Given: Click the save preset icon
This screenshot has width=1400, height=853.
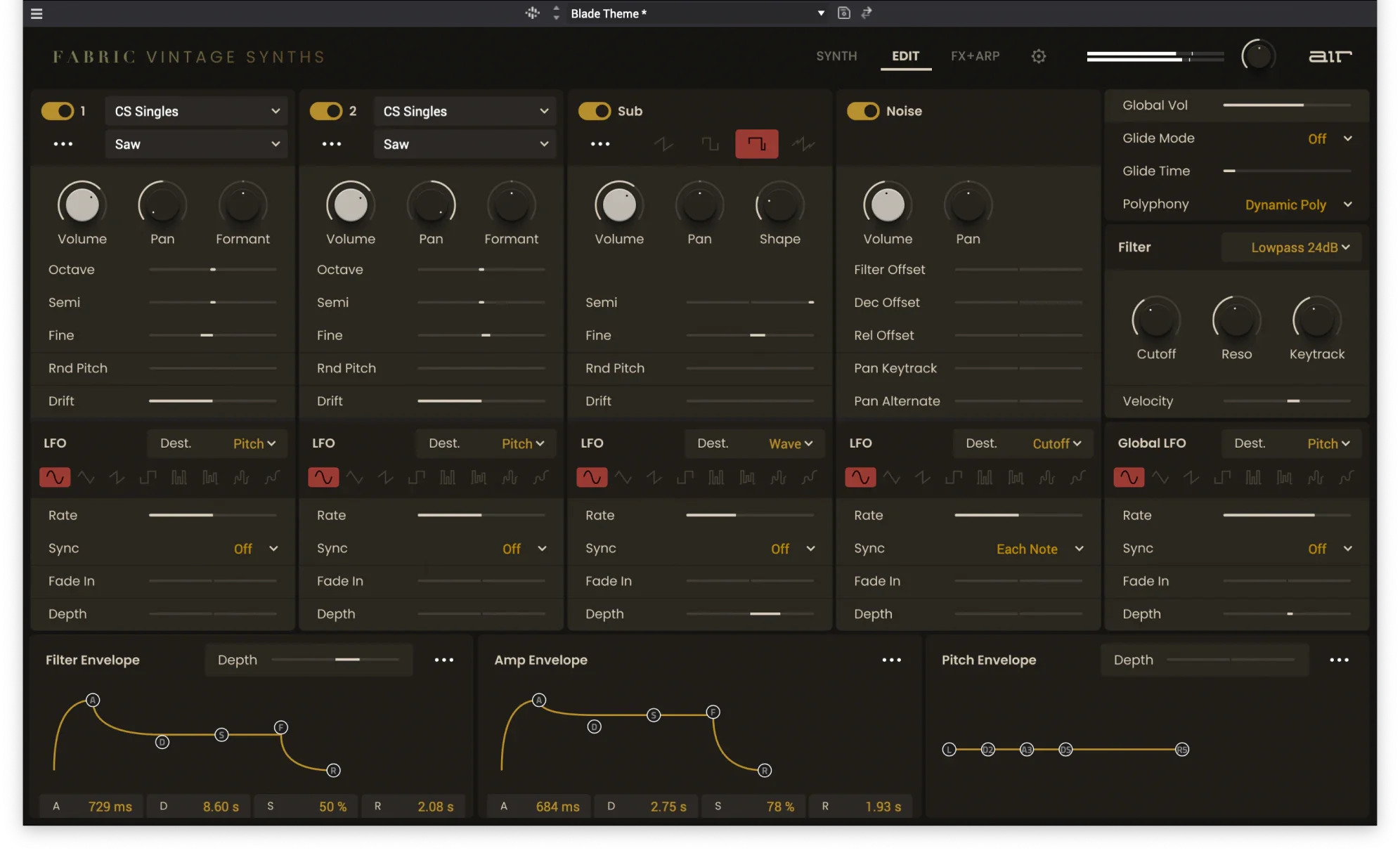Looking at the screenshot, I should coord(844,13).
